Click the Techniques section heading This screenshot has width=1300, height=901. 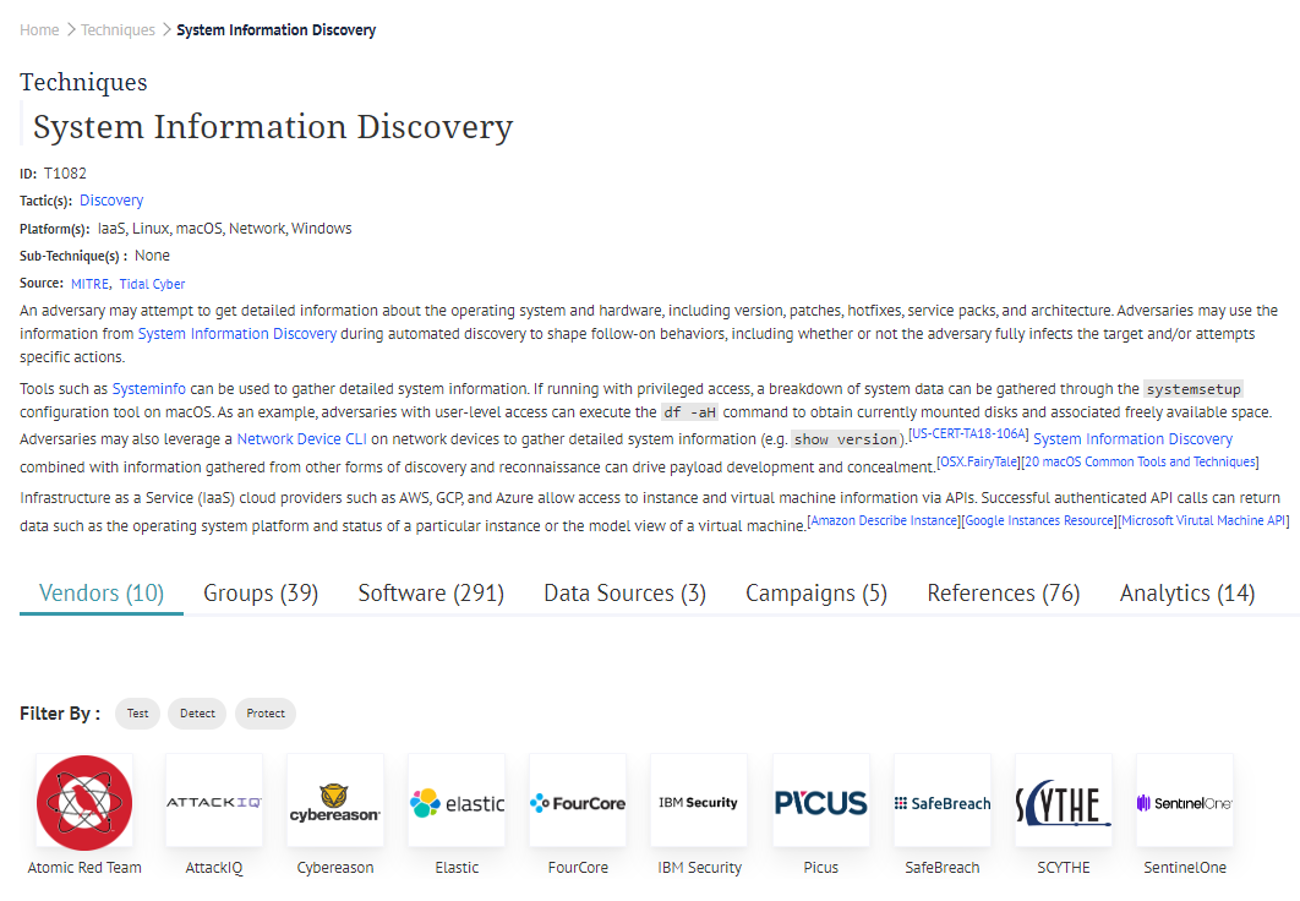84,82
